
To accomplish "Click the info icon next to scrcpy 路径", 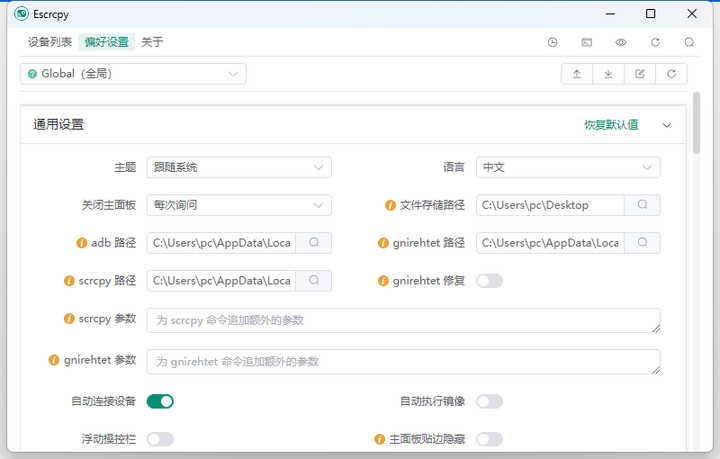I will 69,280.
